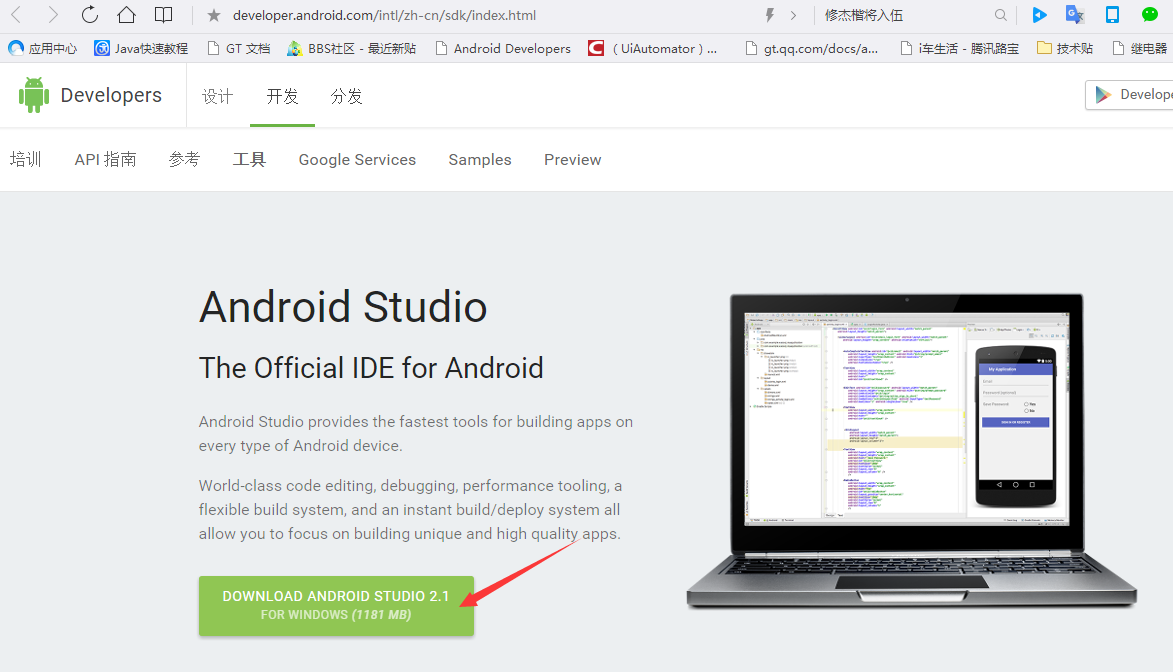Open the 参考 section
1173x672 pixels.
tap(184, 159)
